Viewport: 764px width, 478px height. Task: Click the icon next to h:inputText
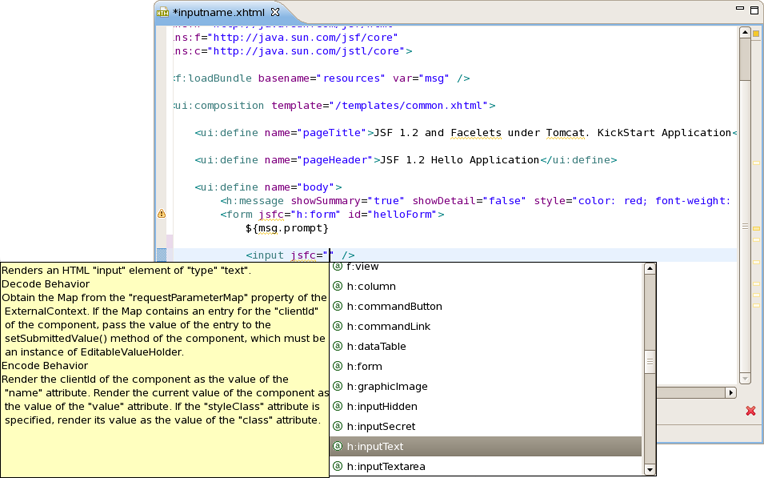[338, 446]
